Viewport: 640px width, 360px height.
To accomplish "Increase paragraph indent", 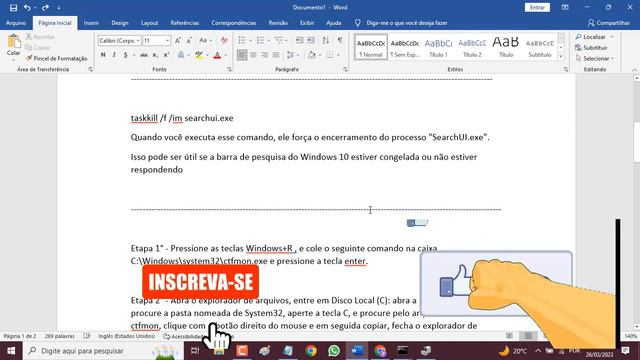I will (311, 40).
